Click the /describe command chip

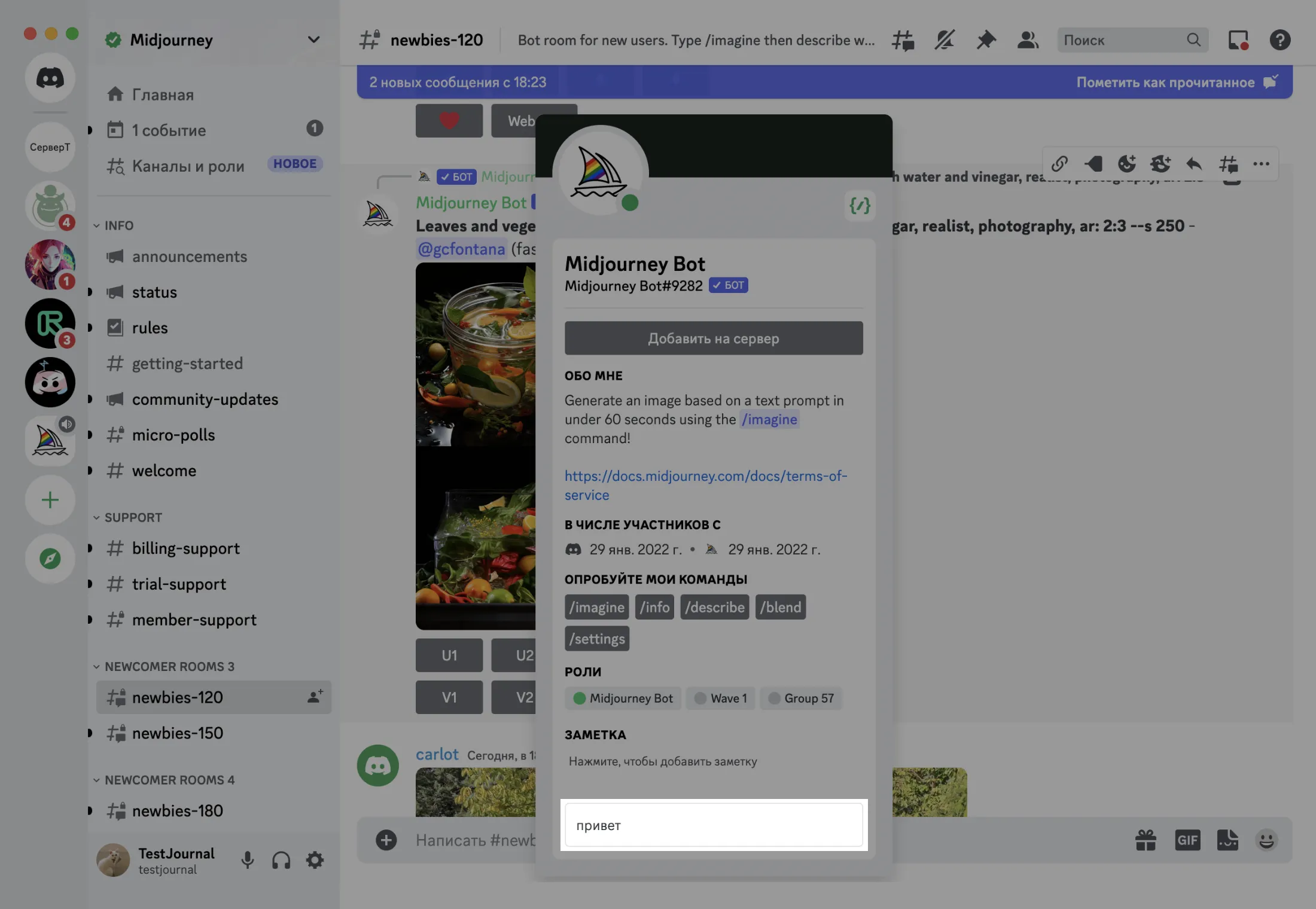(x=714, y=607)
